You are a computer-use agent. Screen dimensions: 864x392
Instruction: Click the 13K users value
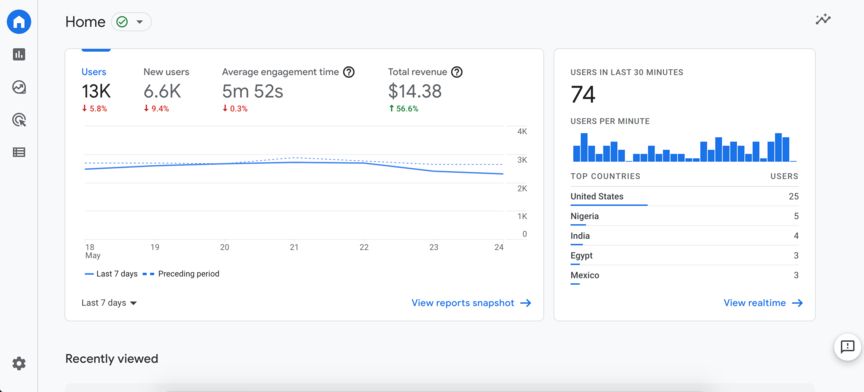point(97,91)
